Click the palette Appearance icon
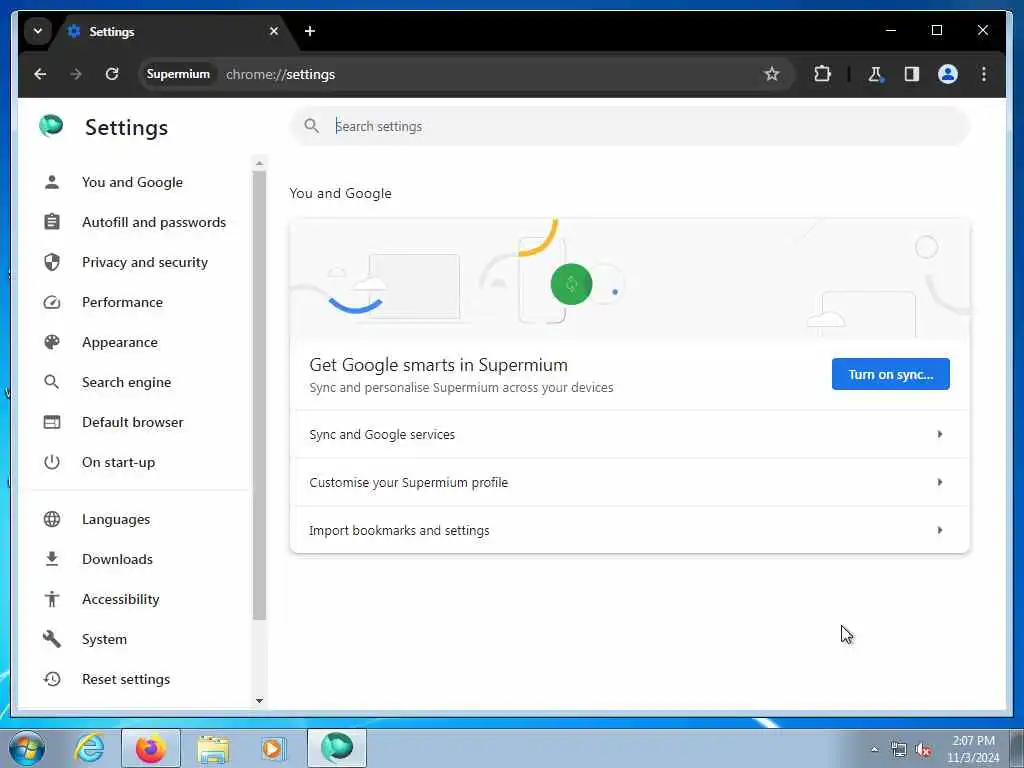The image size is (1024, 768). (x=52, y=342)
